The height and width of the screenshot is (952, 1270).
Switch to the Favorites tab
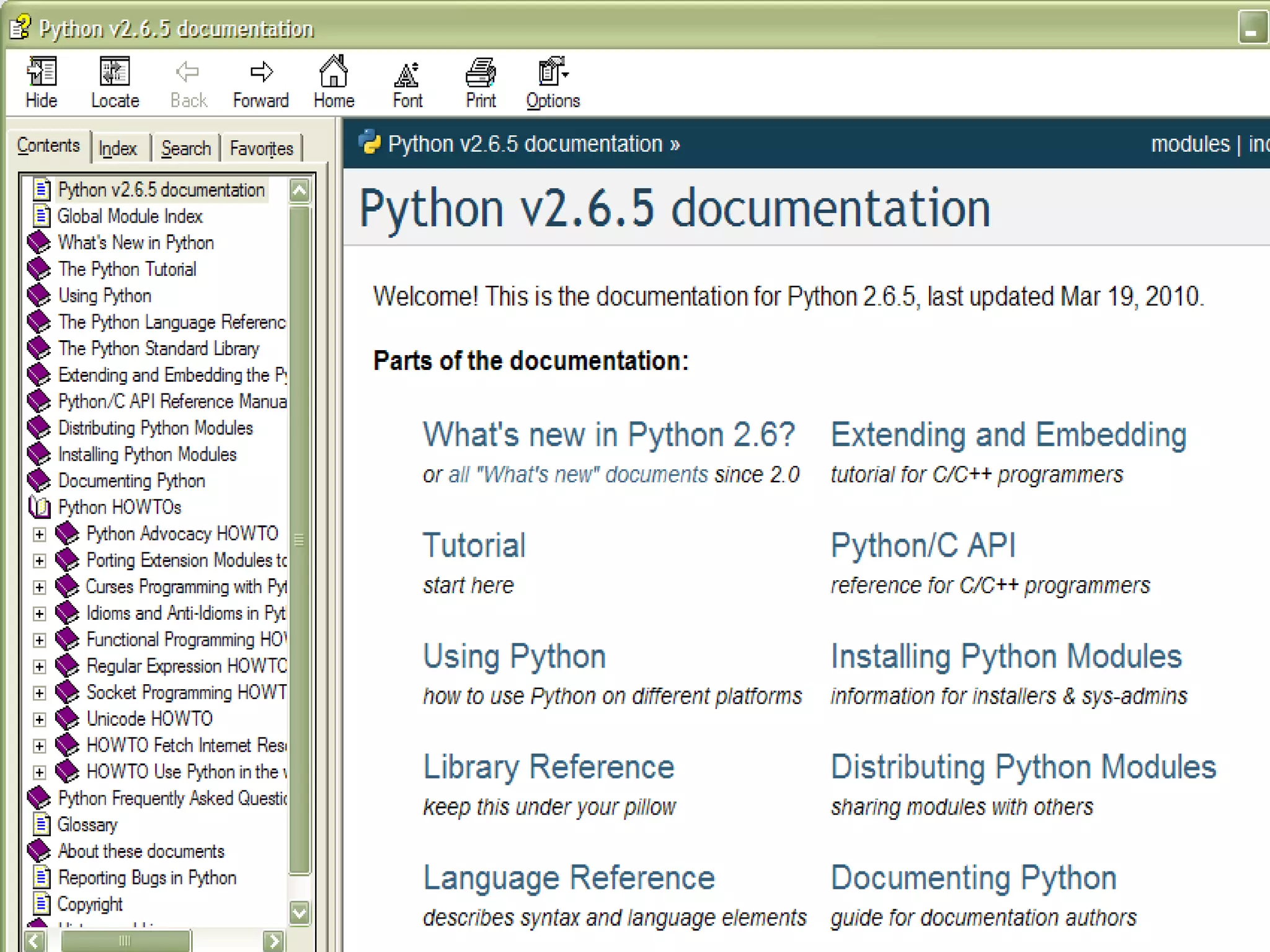click(261, 149)
